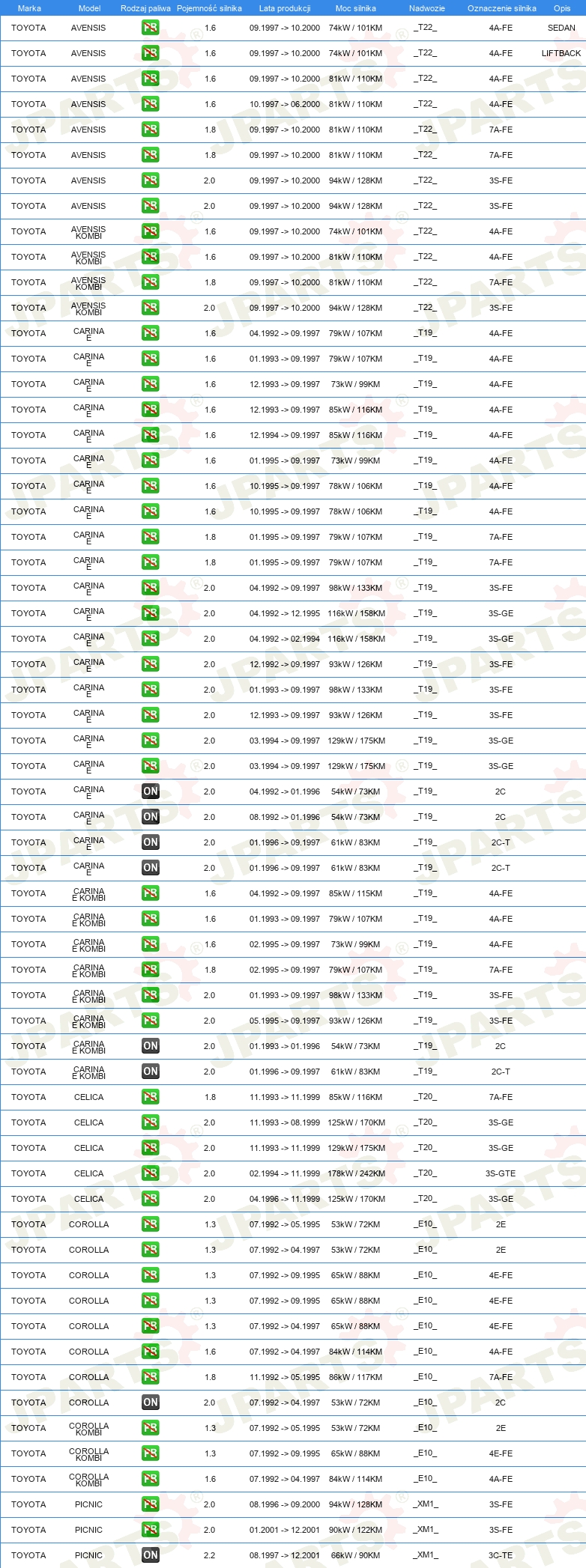This screenshot has width=586, height=1568.
Task: Click petrol icon for Celica 3S-GTE row
Action: click(151, 1173)
